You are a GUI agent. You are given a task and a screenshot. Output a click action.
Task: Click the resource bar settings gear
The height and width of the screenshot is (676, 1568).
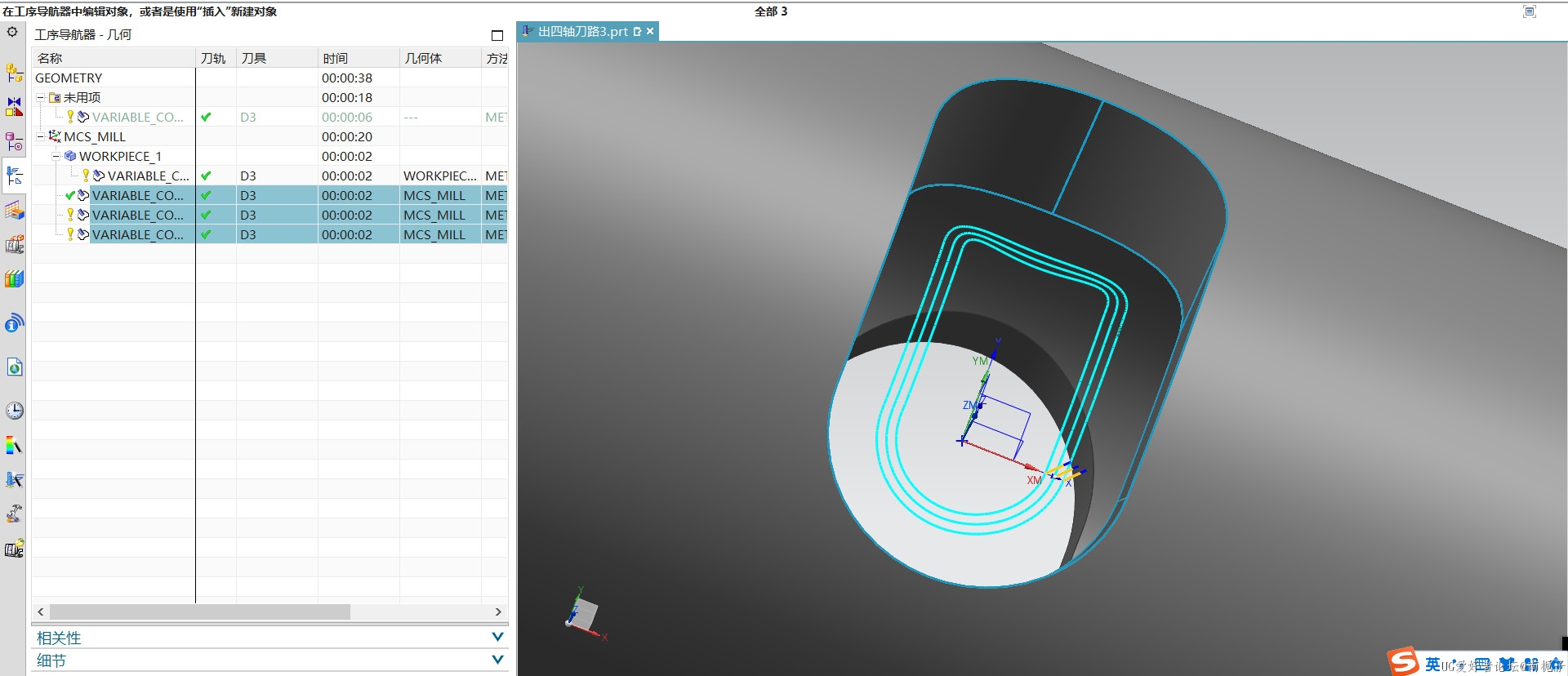pyautogui.click(x=12, y=33)
